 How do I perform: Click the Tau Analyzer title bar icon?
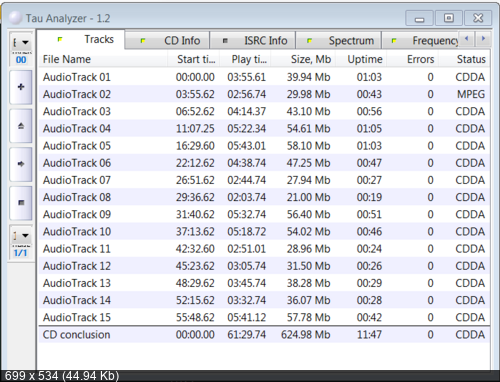15,18
